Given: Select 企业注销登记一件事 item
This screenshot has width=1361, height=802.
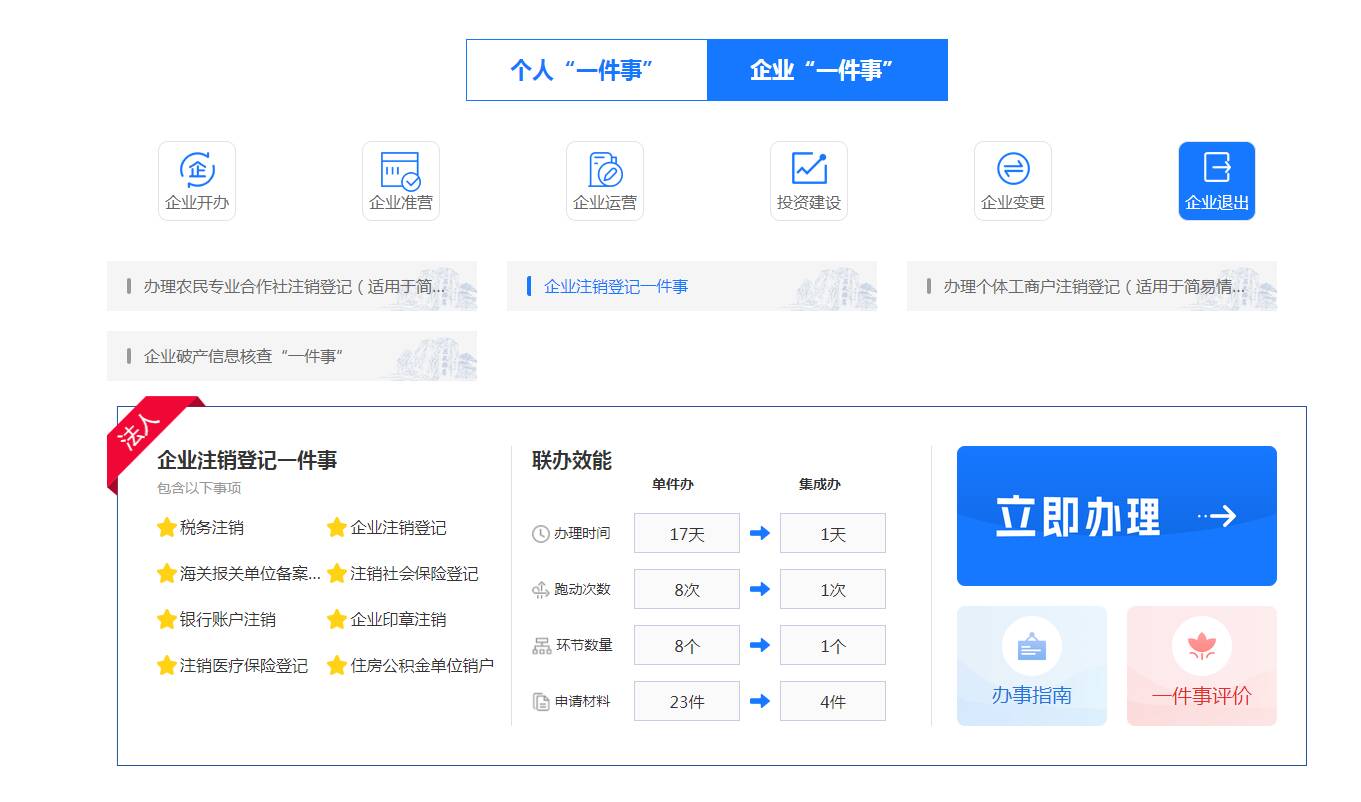Looking at the screenshot, I should [692, 286].
